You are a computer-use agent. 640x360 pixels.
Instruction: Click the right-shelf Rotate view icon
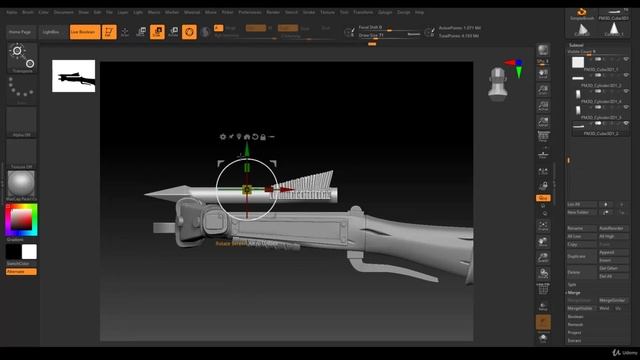pos(543,273)
